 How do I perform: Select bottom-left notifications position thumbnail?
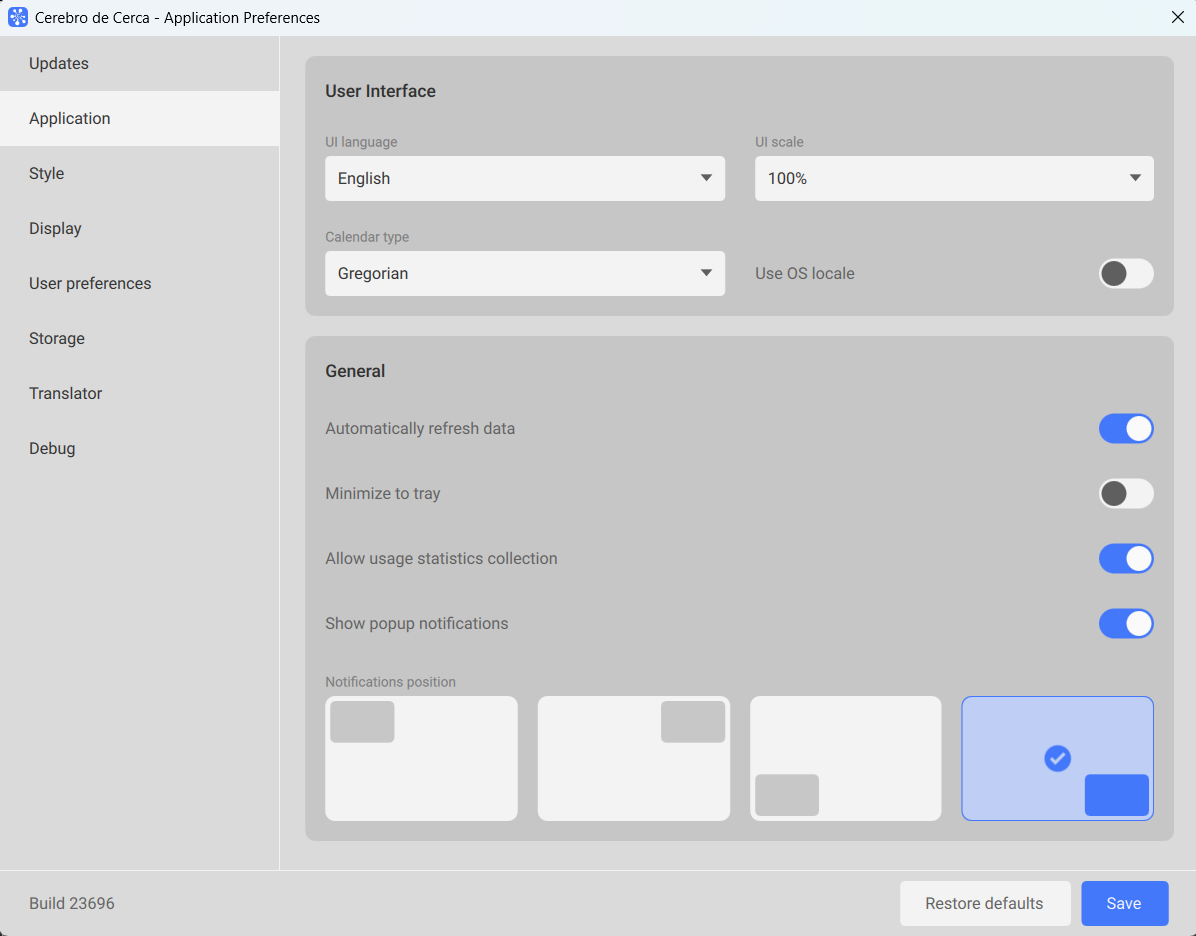(845, 758)
